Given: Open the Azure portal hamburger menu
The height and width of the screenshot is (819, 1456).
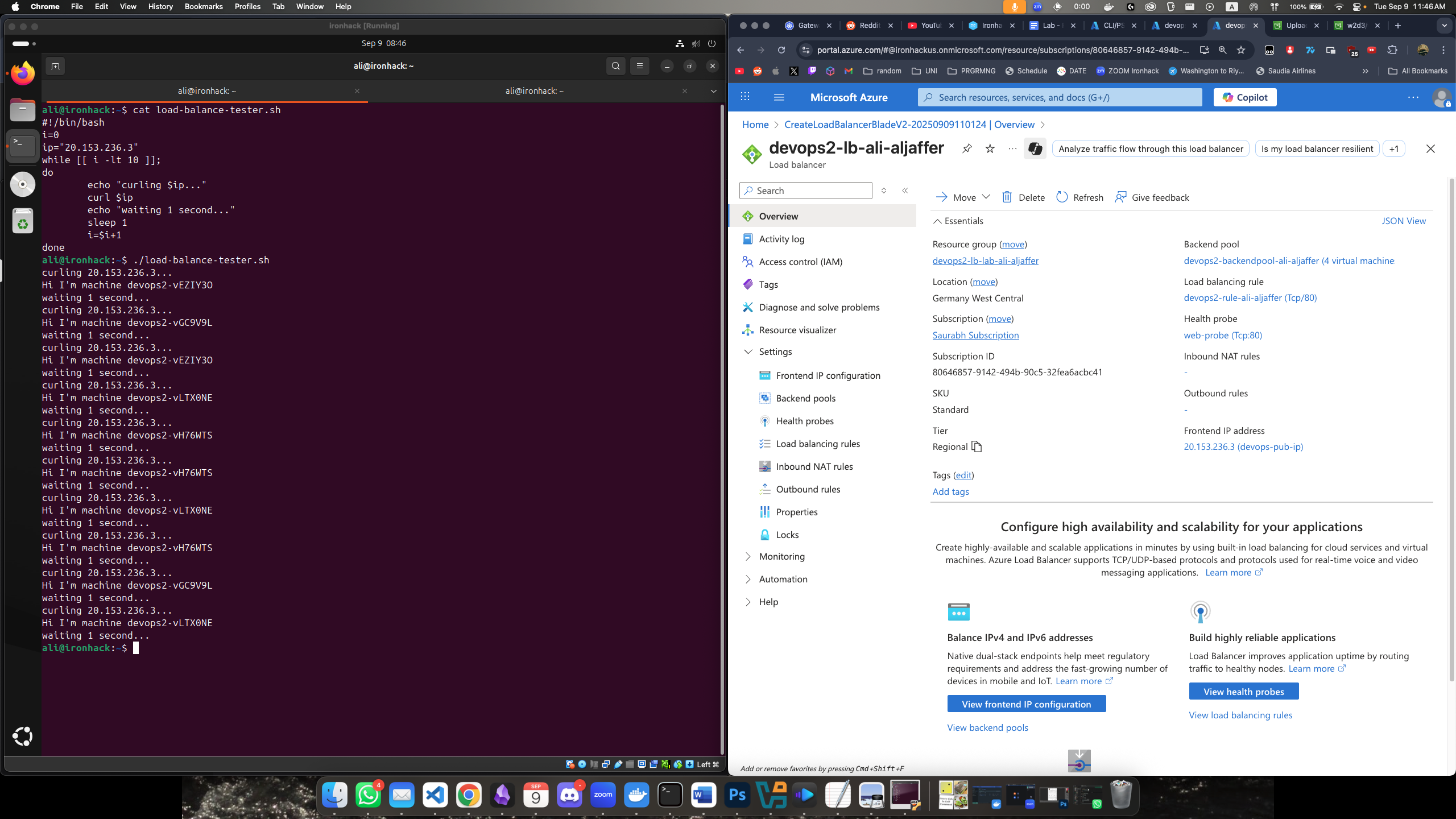Looking at the screenshot, I should coord(779,97).
